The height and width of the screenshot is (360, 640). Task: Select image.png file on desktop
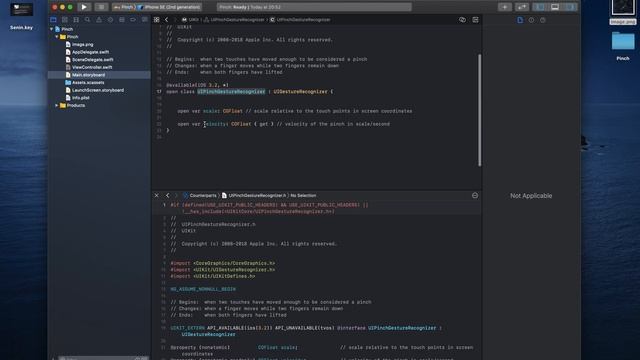click(x=623, y=12)
